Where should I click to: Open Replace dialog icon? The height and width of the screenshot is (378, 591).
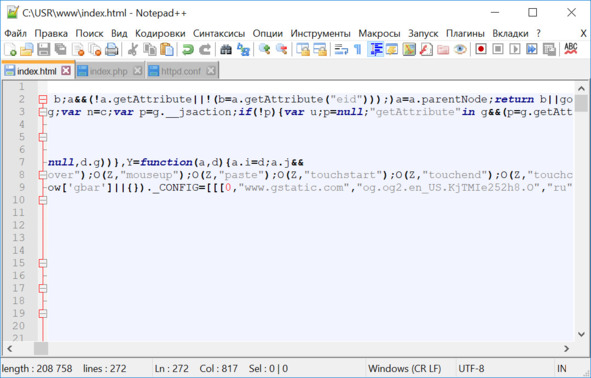coord(243,49)
